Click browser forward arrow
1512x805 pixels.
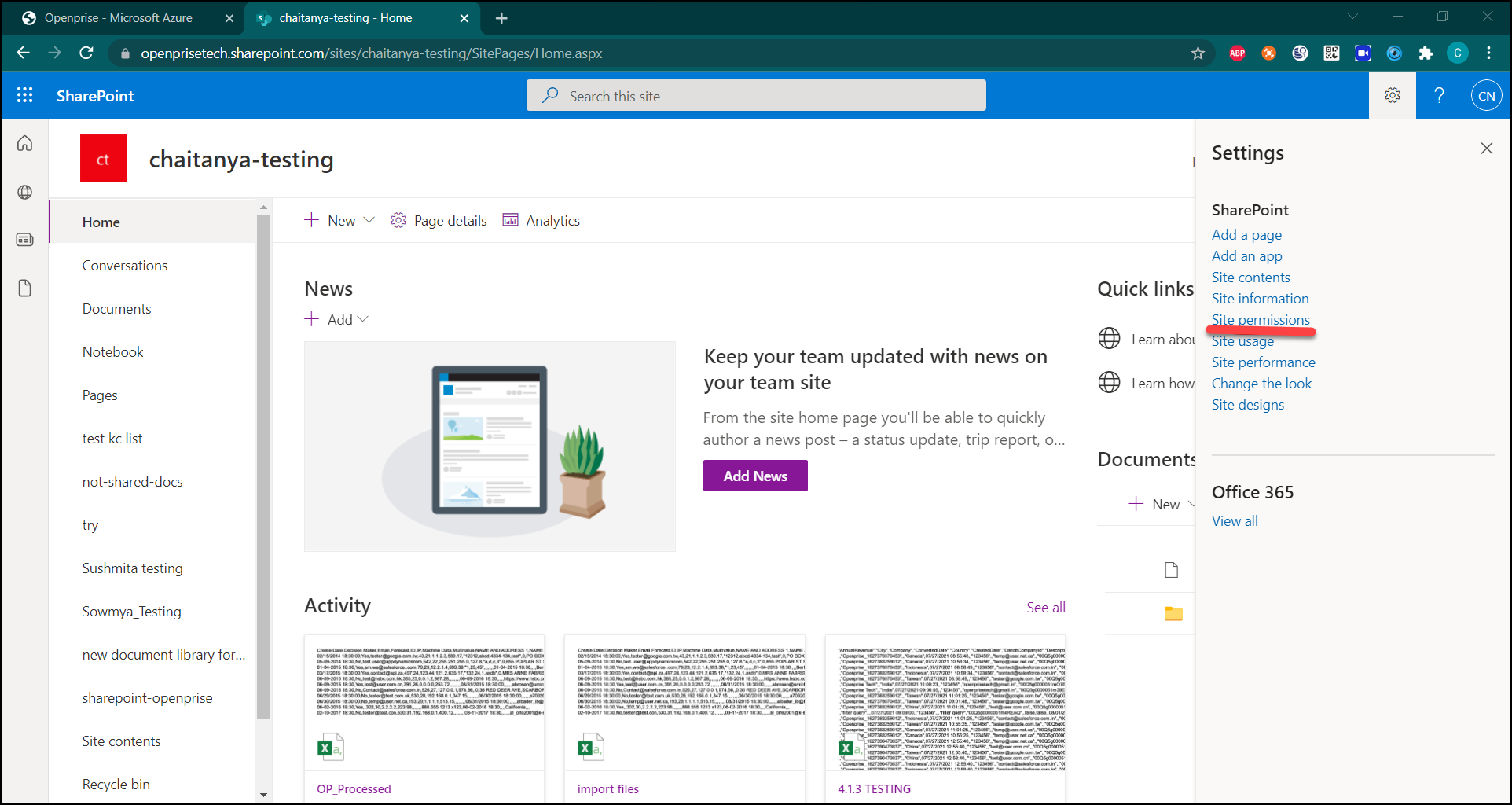(55, 53)
